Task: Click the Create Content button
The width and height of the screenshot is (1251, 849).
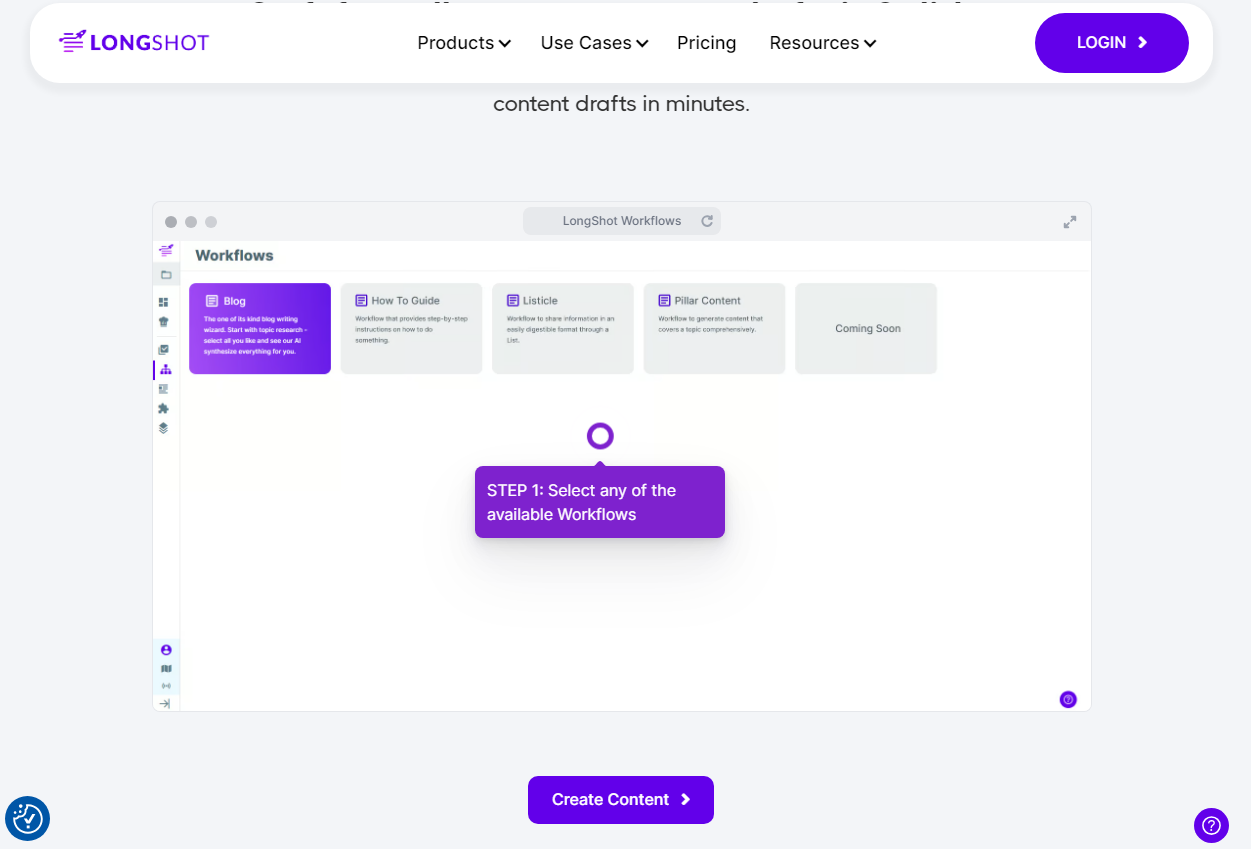Action: pos(621,800)
